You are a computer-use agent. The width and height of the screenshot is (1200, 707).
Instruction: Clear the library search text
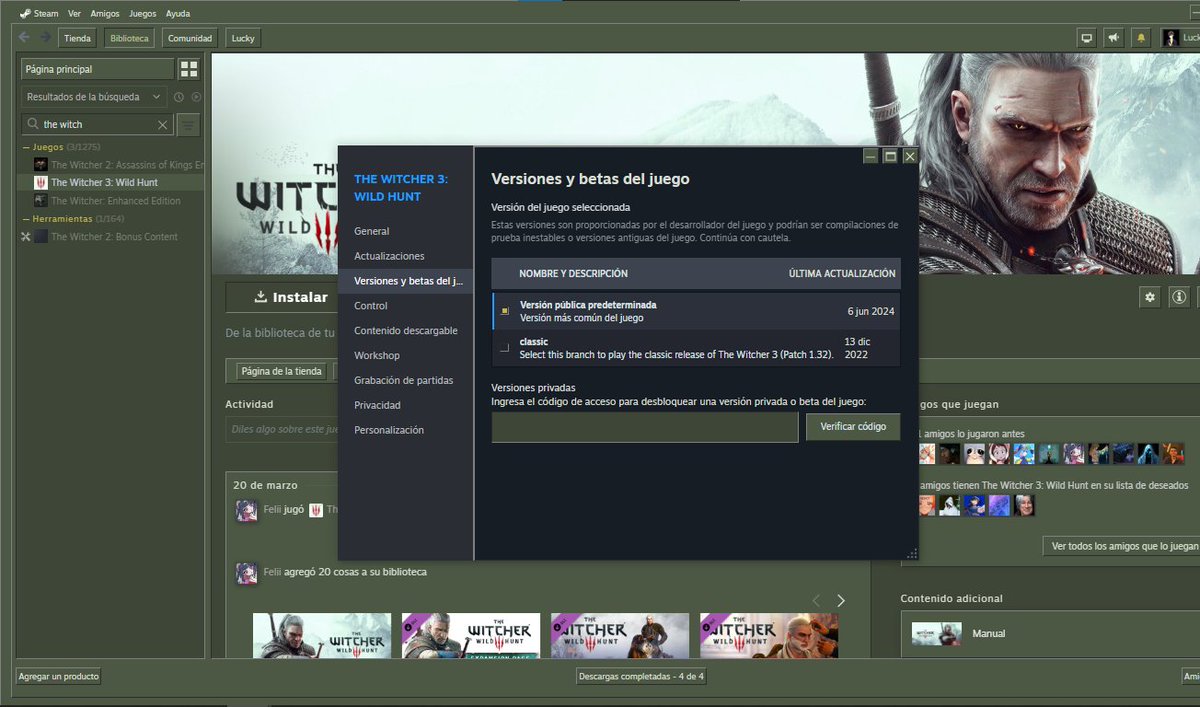[163, 124]
